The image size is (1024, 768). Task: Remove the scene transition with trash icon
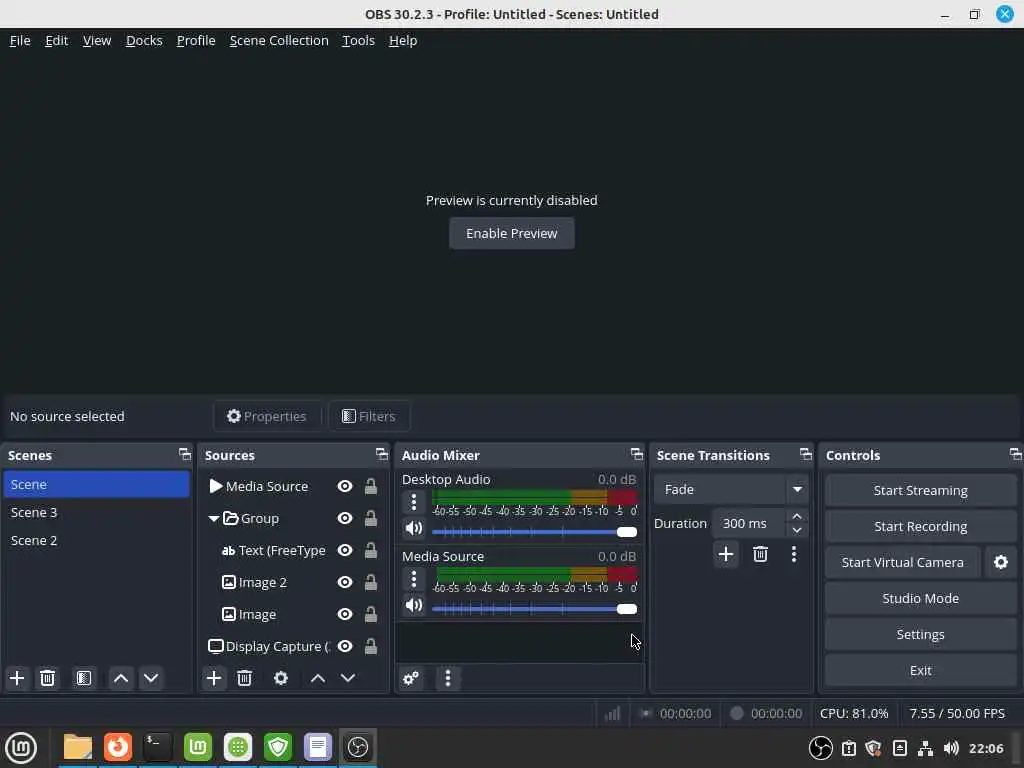760,554
